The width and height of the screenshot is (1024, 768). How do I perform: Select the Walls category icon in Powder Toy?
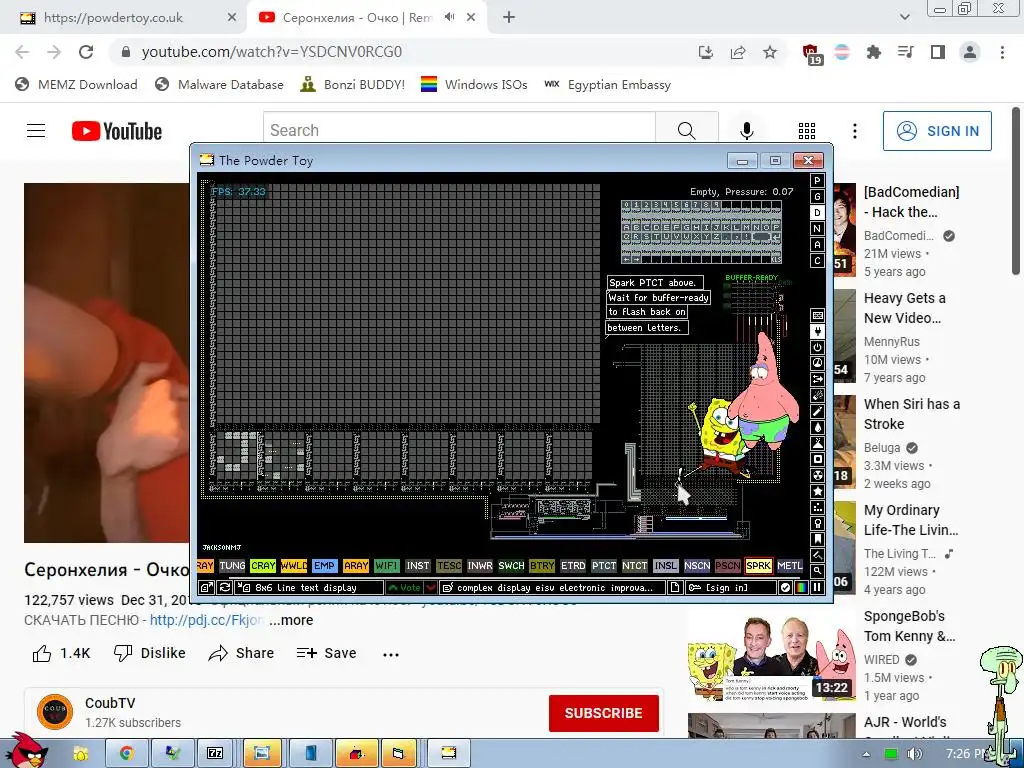coord(817,315)
